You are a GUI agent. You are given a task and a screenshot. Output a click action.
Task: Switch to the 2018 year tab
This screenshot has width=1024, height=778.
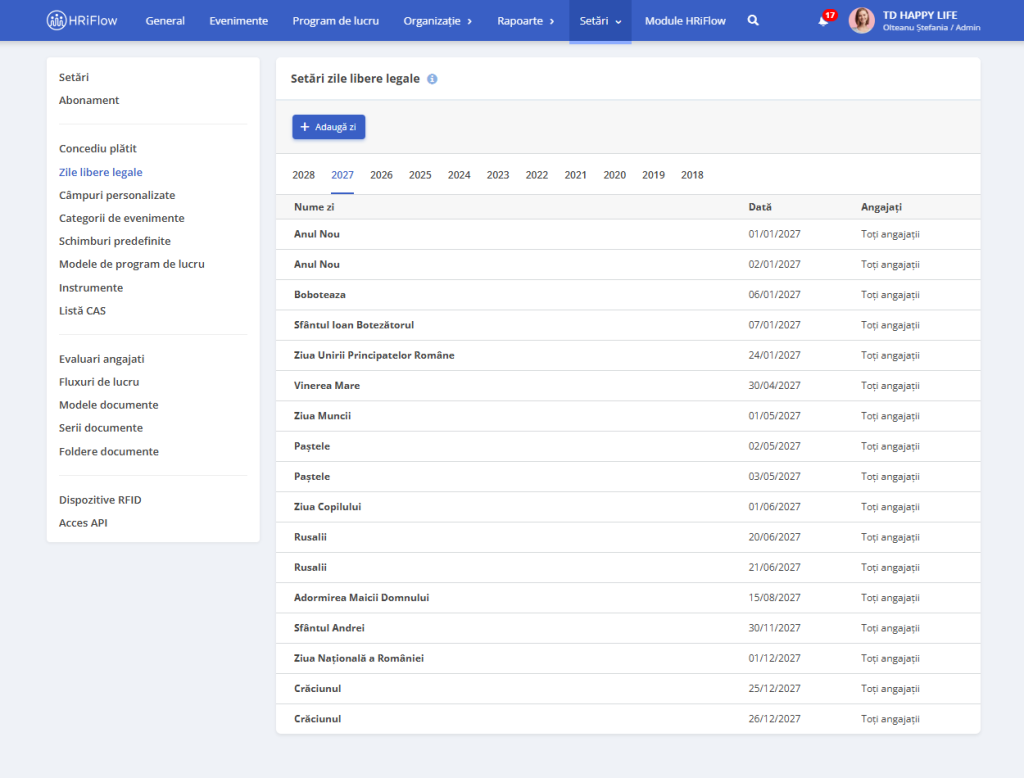[692, 175]
